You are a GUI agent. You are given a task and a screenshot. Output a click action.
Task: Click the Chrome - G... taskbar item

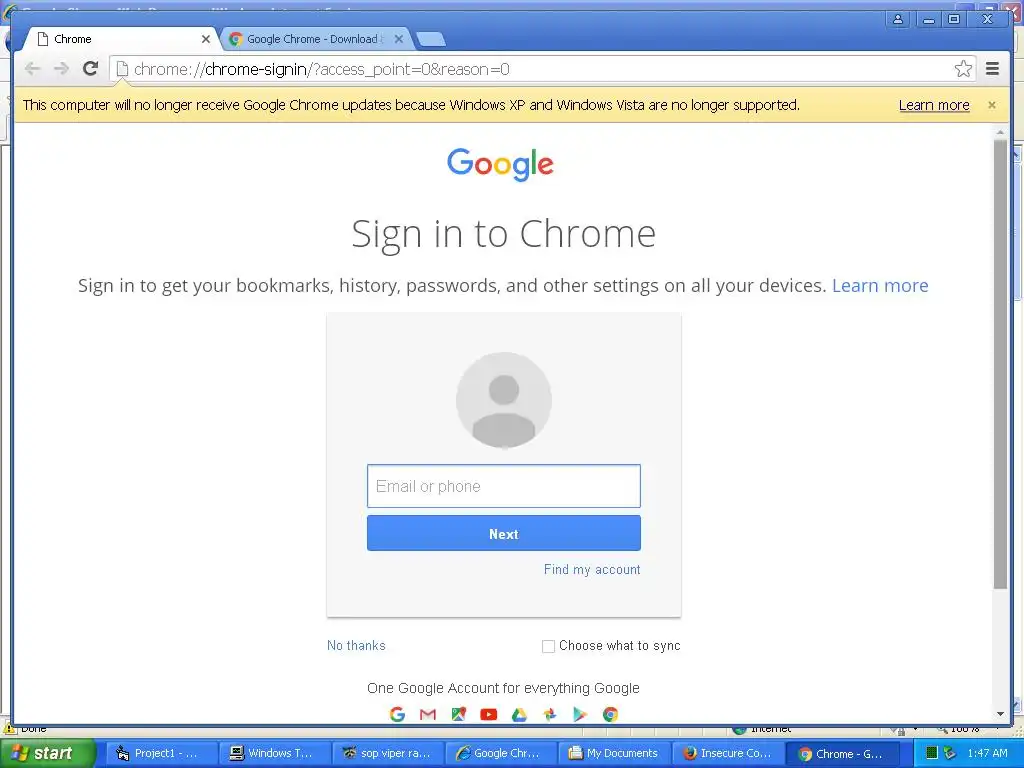point(842,753)
